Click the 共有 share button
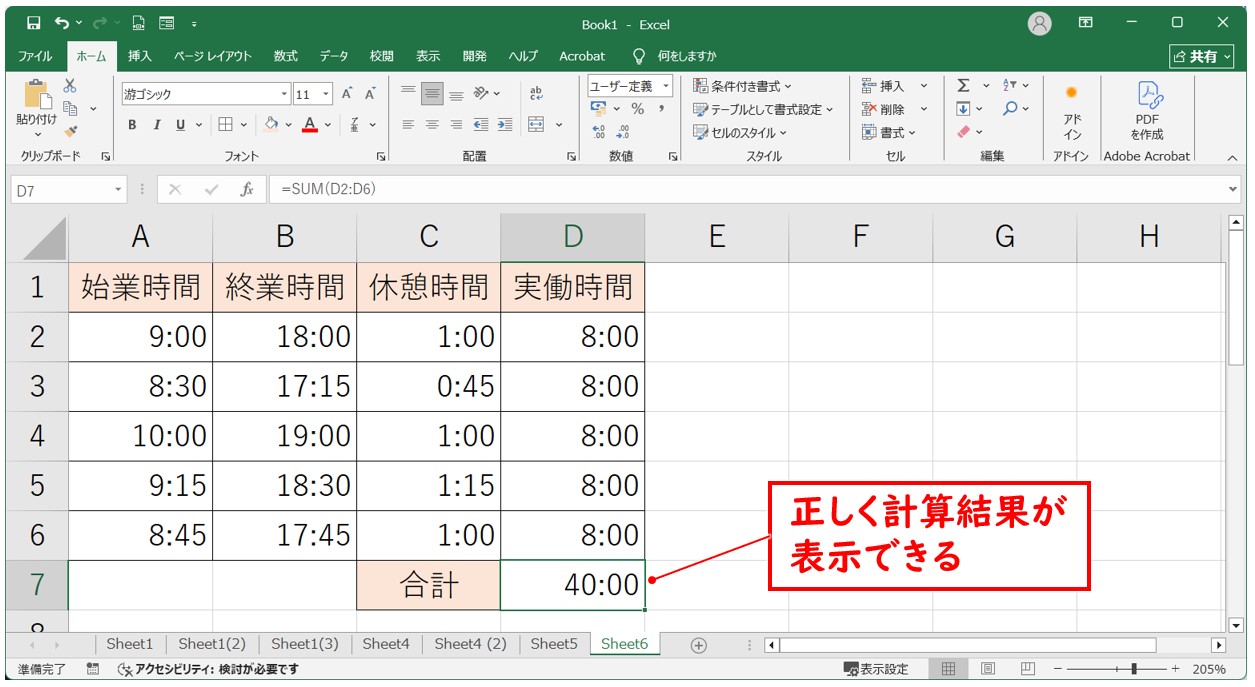The height and width of the screenshot is (687, 1255). [1202, 56]
